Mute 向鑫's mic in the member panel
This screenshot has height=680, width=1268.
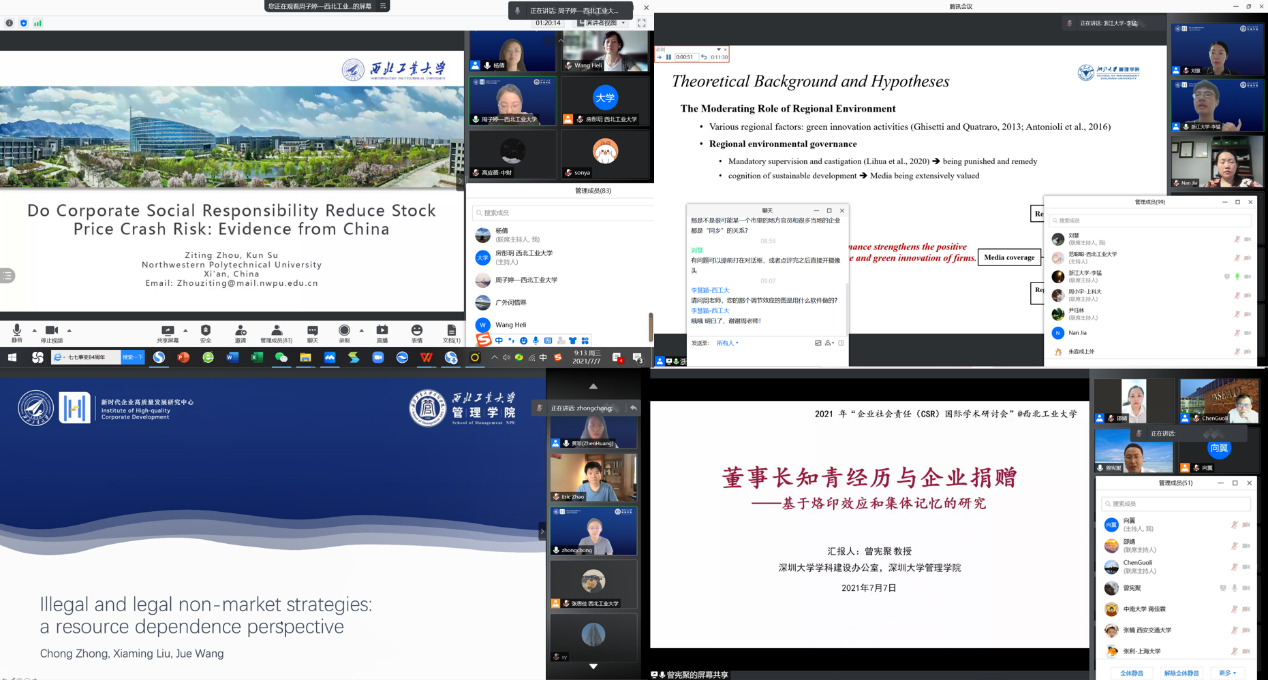[1234, 525]
